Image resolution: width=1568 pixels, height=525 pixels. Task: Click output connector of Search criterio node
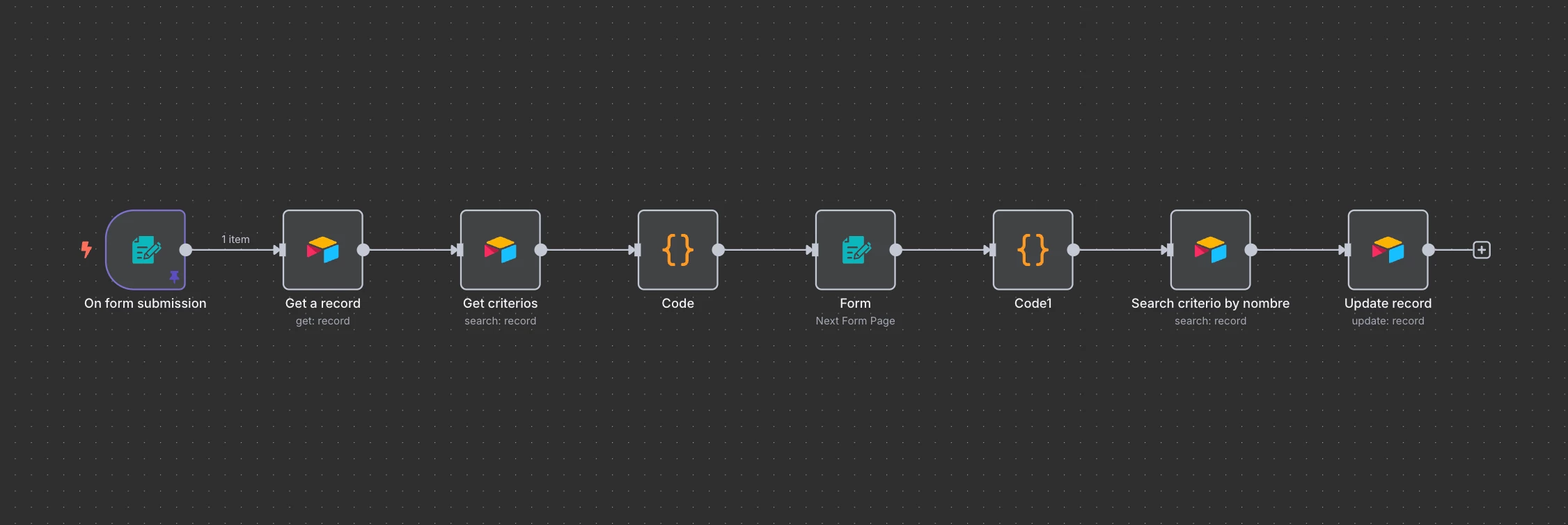click(1251, 250)
